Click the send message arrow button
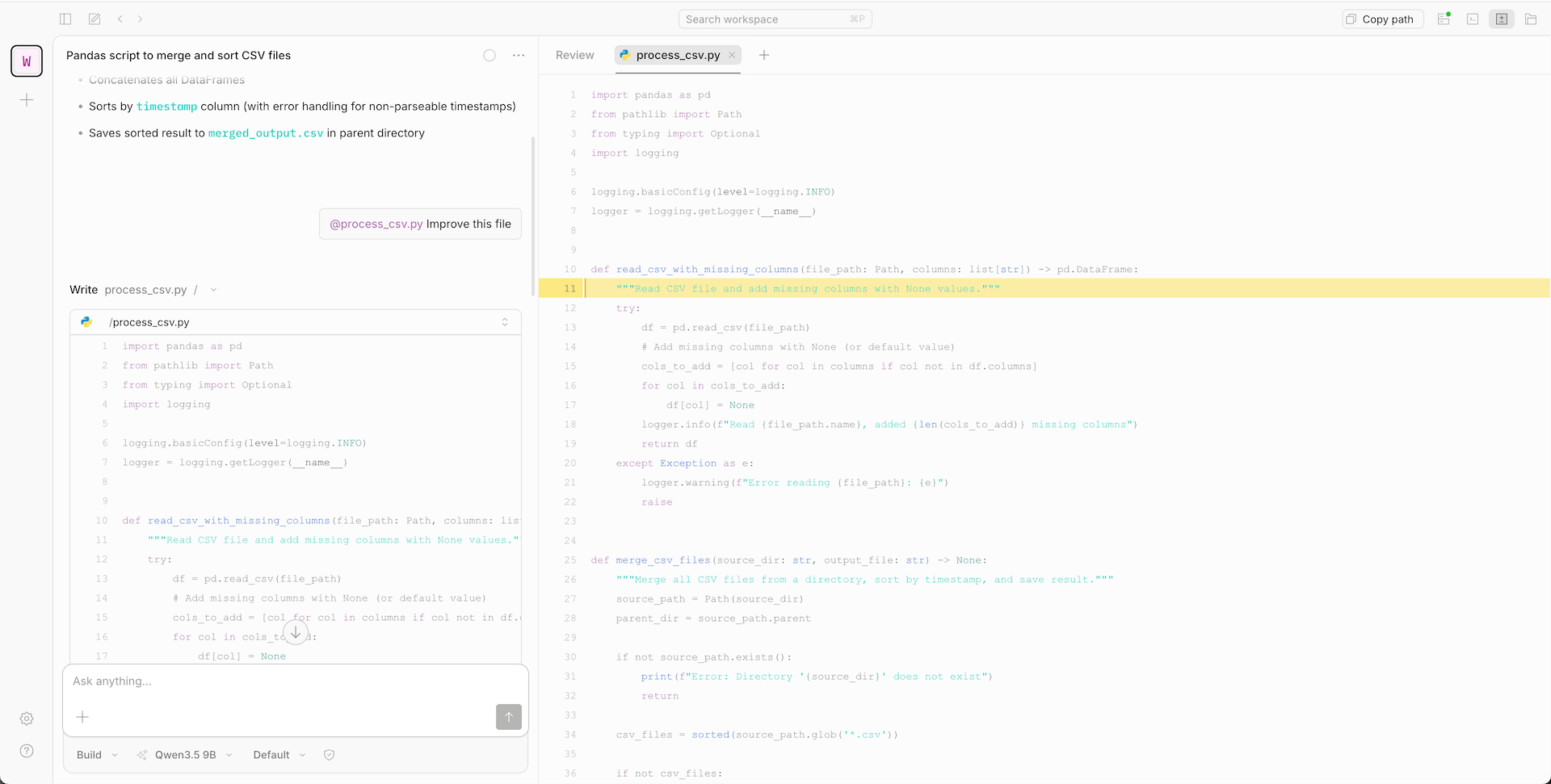This screenshot has width=1551, height=784. 508,717
